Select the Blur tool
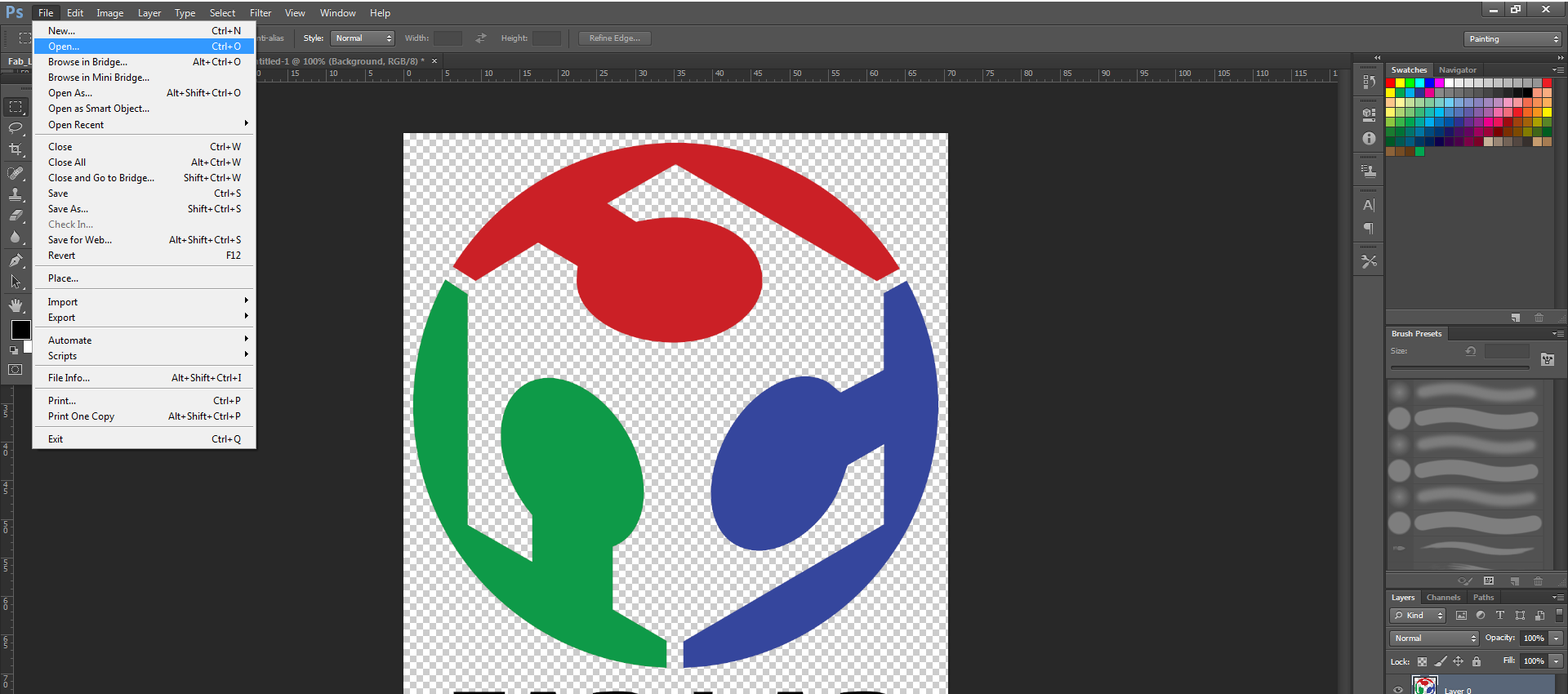 pyautogui.click(x=16, y=237)
